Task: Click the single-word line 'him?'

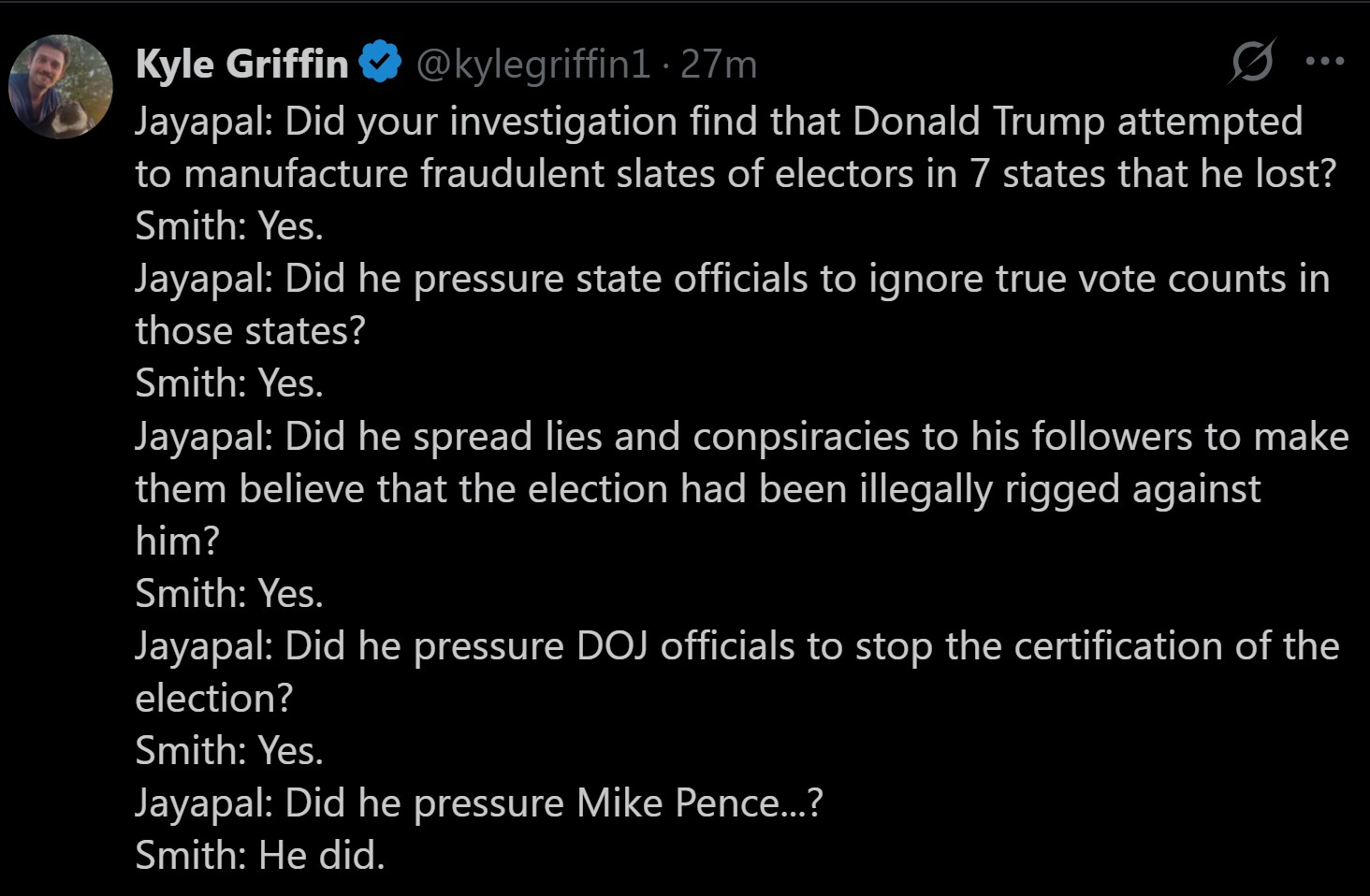Action: [x=177, y=542]
